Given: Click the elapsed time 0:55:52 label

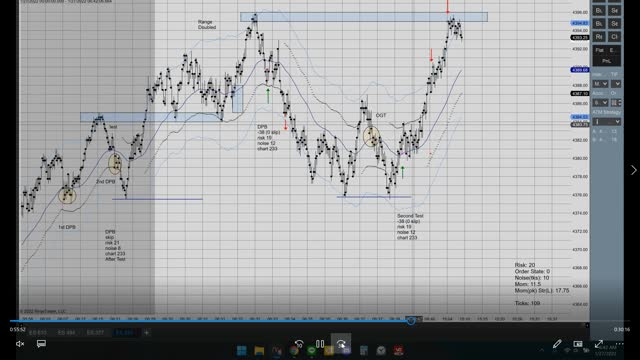Looking at the screenshot, I should [x=18, y=329].
